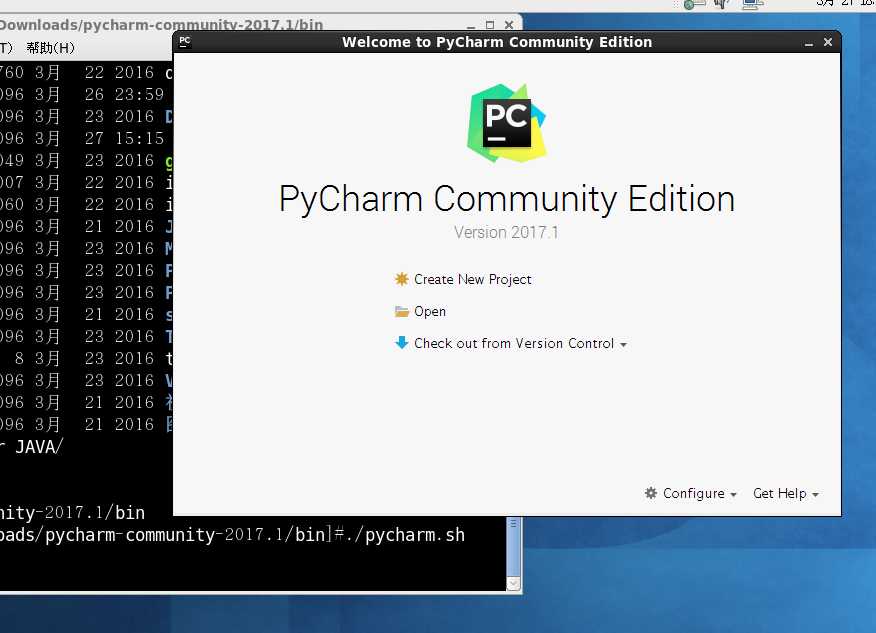Create New Project link

pos(473,279)
